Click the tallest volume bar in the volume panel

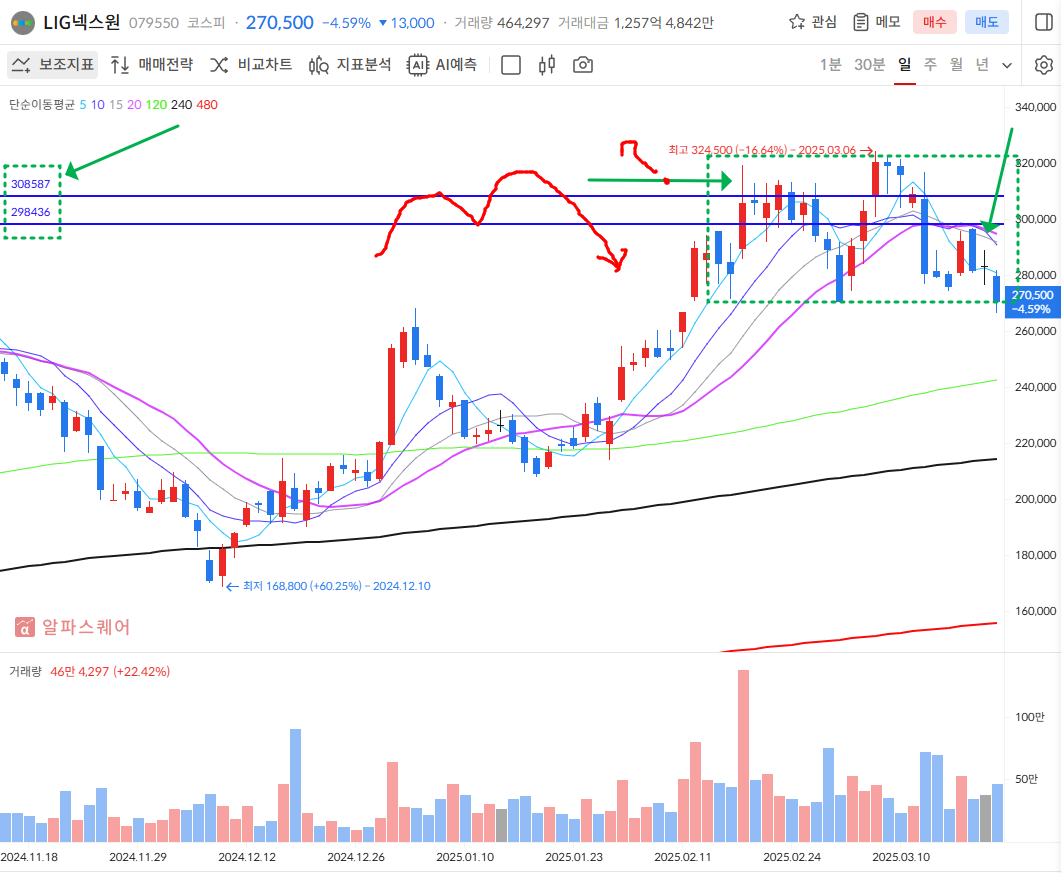[743, 756]
